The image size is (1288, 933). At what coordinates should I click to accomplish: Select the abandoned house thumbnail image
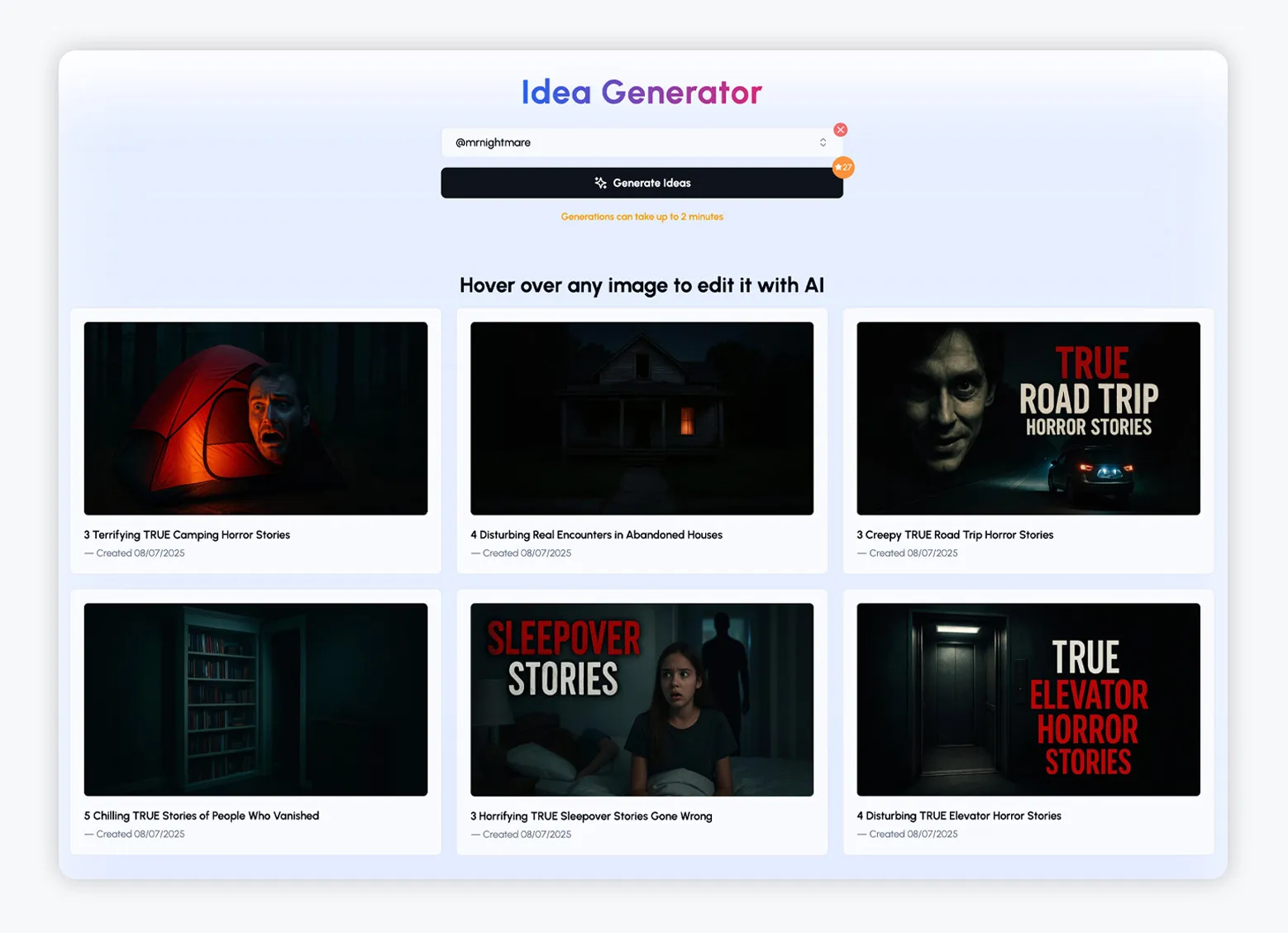tap(642, 419)
